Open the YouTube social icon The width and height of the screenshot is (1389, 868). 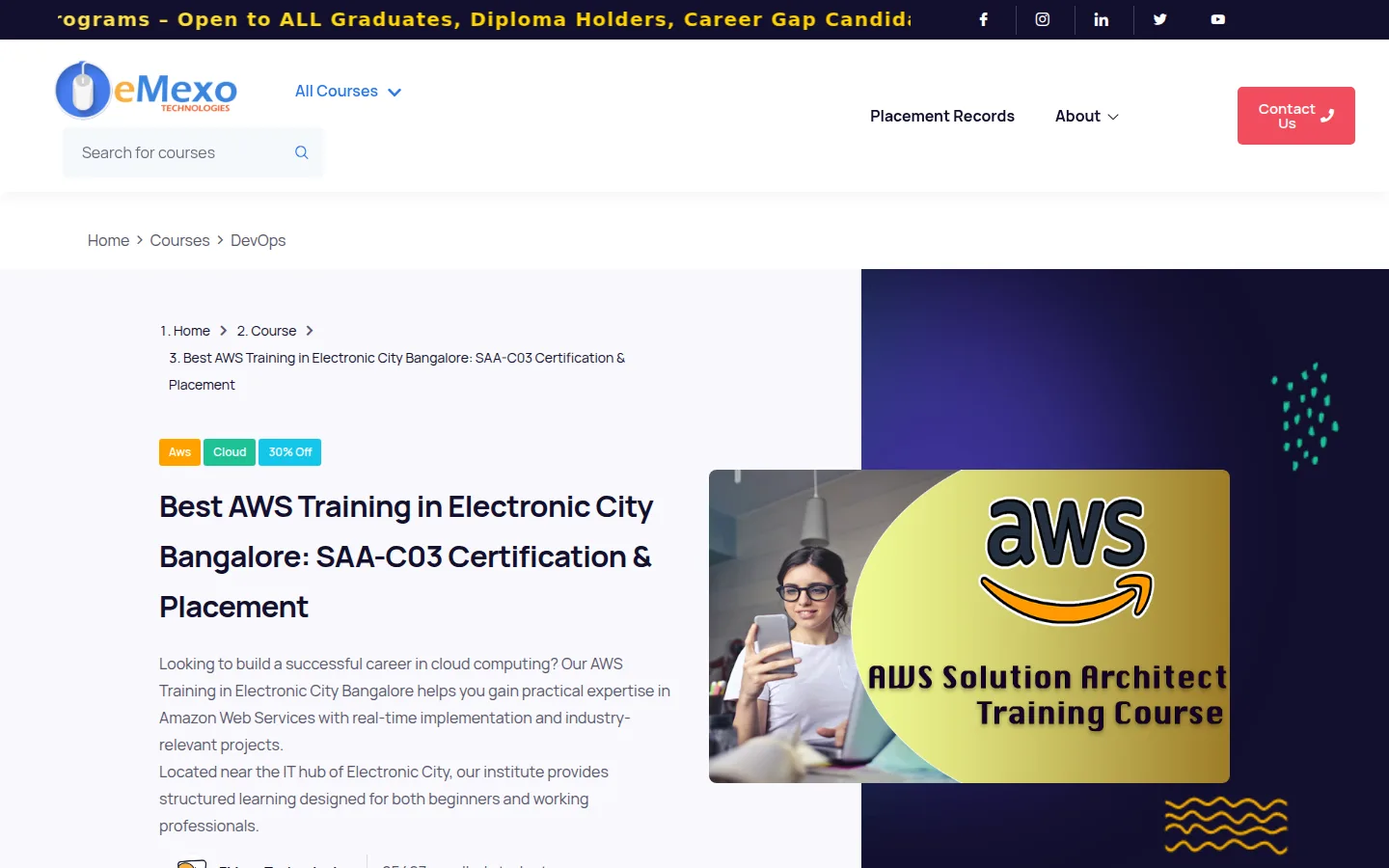[x=1218, y=19]
